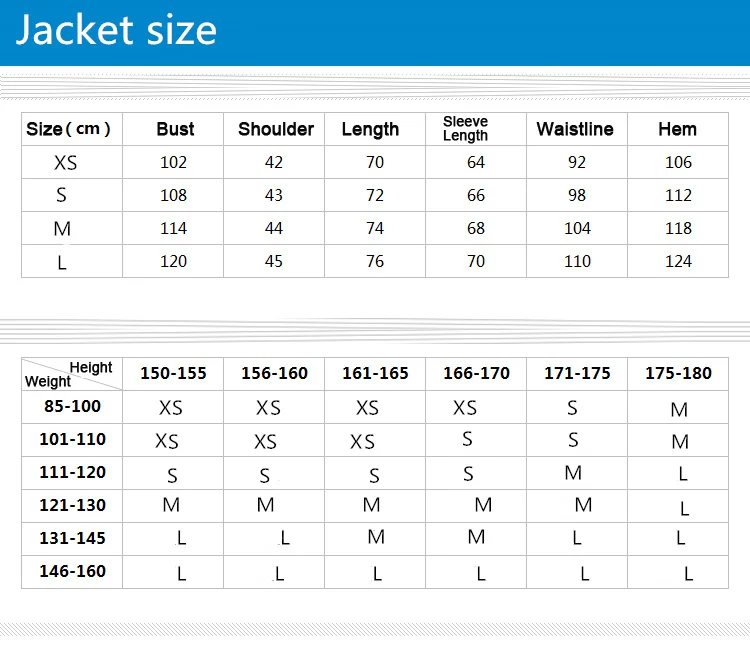Select the '101-110' weight row label
This screenshot has width=750, height=652.
72,439
